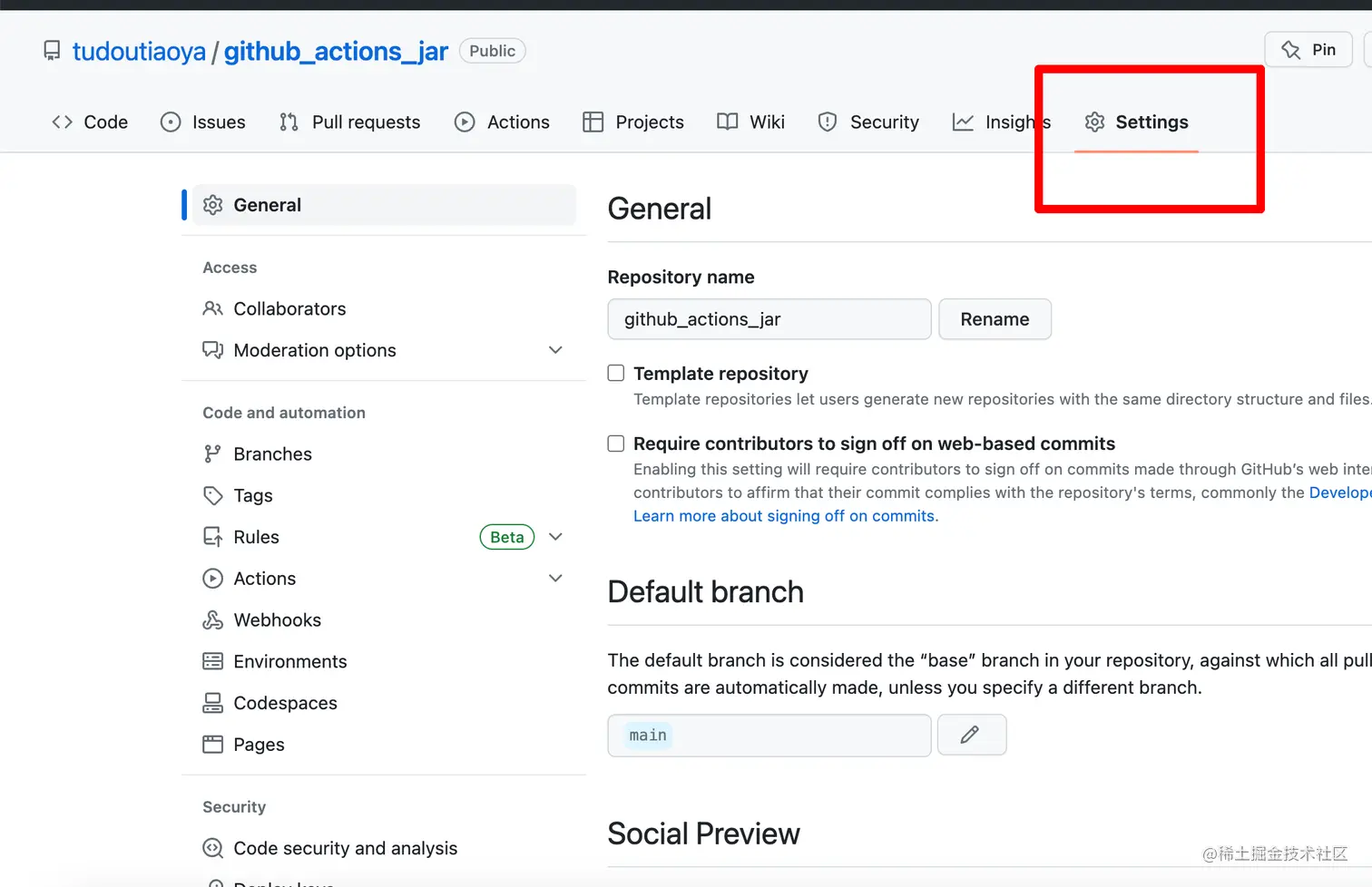
Task: Click the repository icon beside tudoutiaoya
Action: pyautogui.click(x=52, y=51)
